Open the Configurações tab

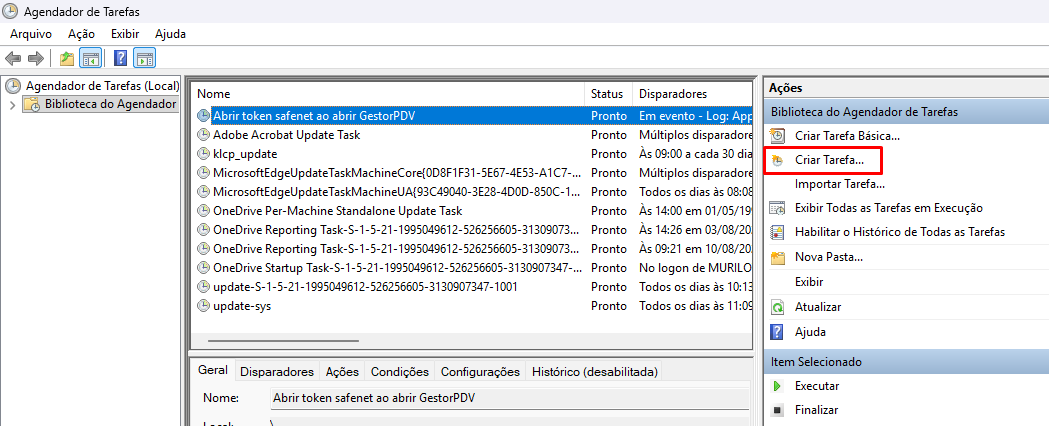(x=480, y=372)
